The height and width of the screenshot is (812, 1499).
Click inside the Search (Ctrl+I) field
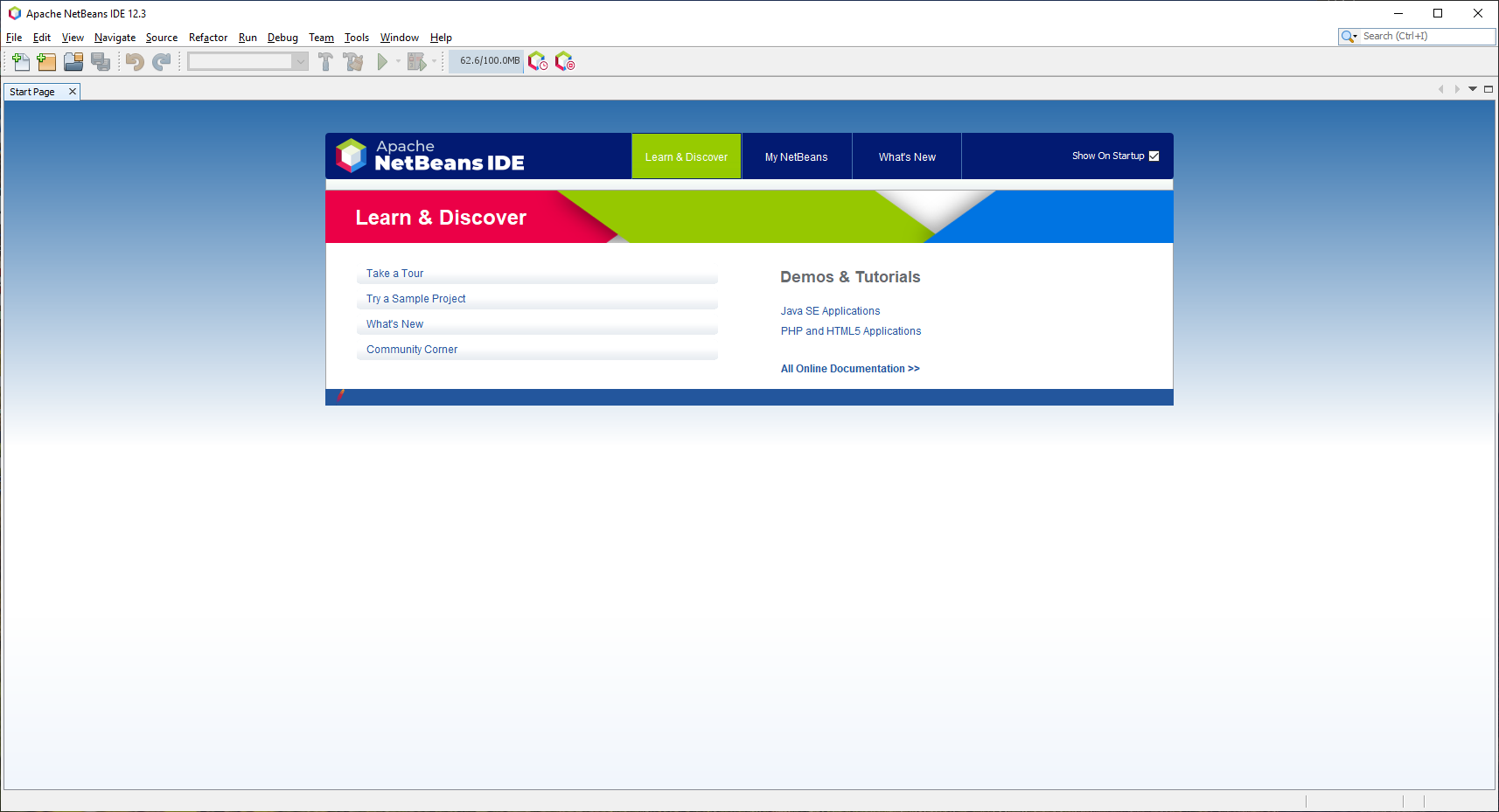(x=1426, y=37)
